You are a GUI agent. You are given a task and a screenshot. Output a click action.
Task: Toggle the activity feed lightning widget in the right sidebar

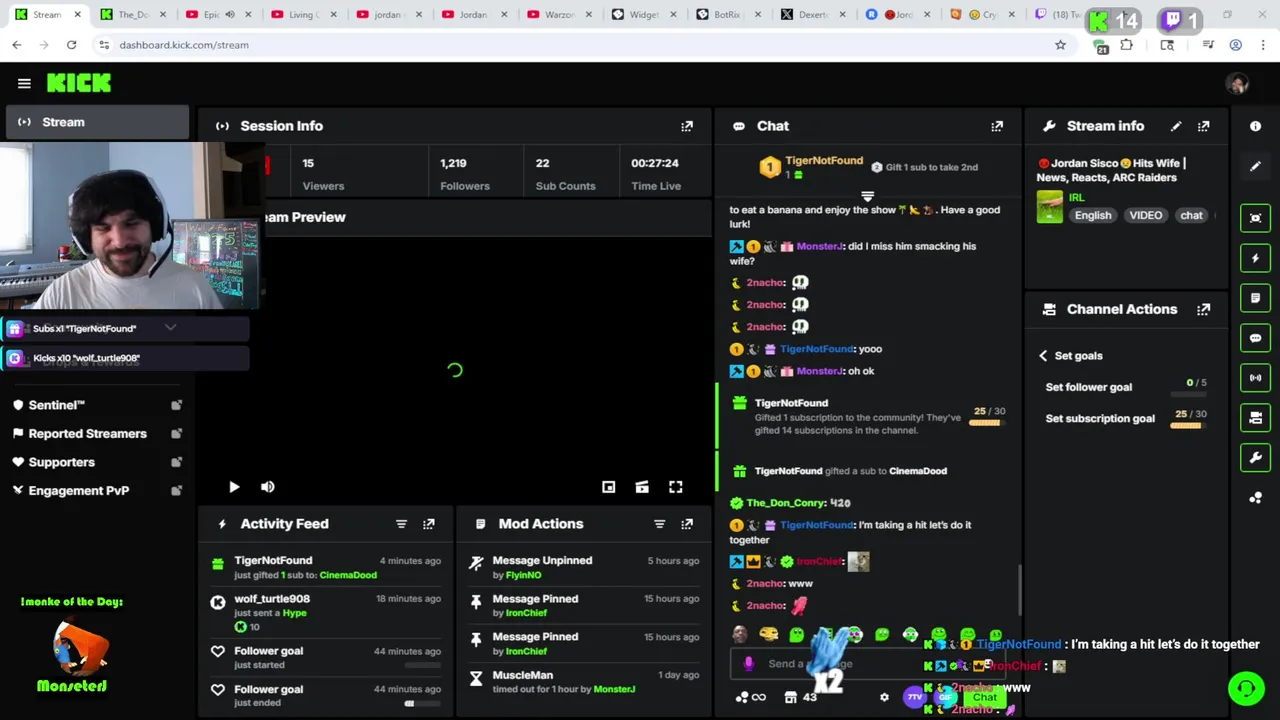tap(1255, 258)
